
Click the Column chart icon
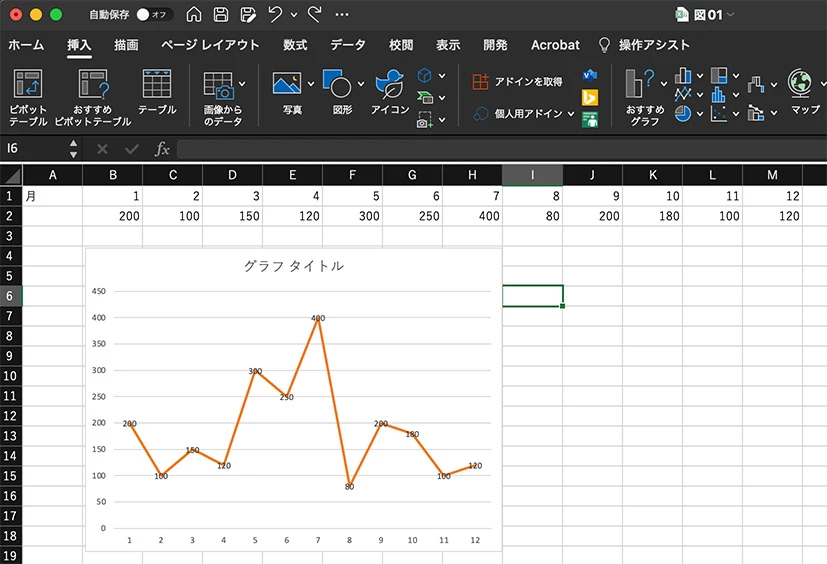(x=683, y=75)
